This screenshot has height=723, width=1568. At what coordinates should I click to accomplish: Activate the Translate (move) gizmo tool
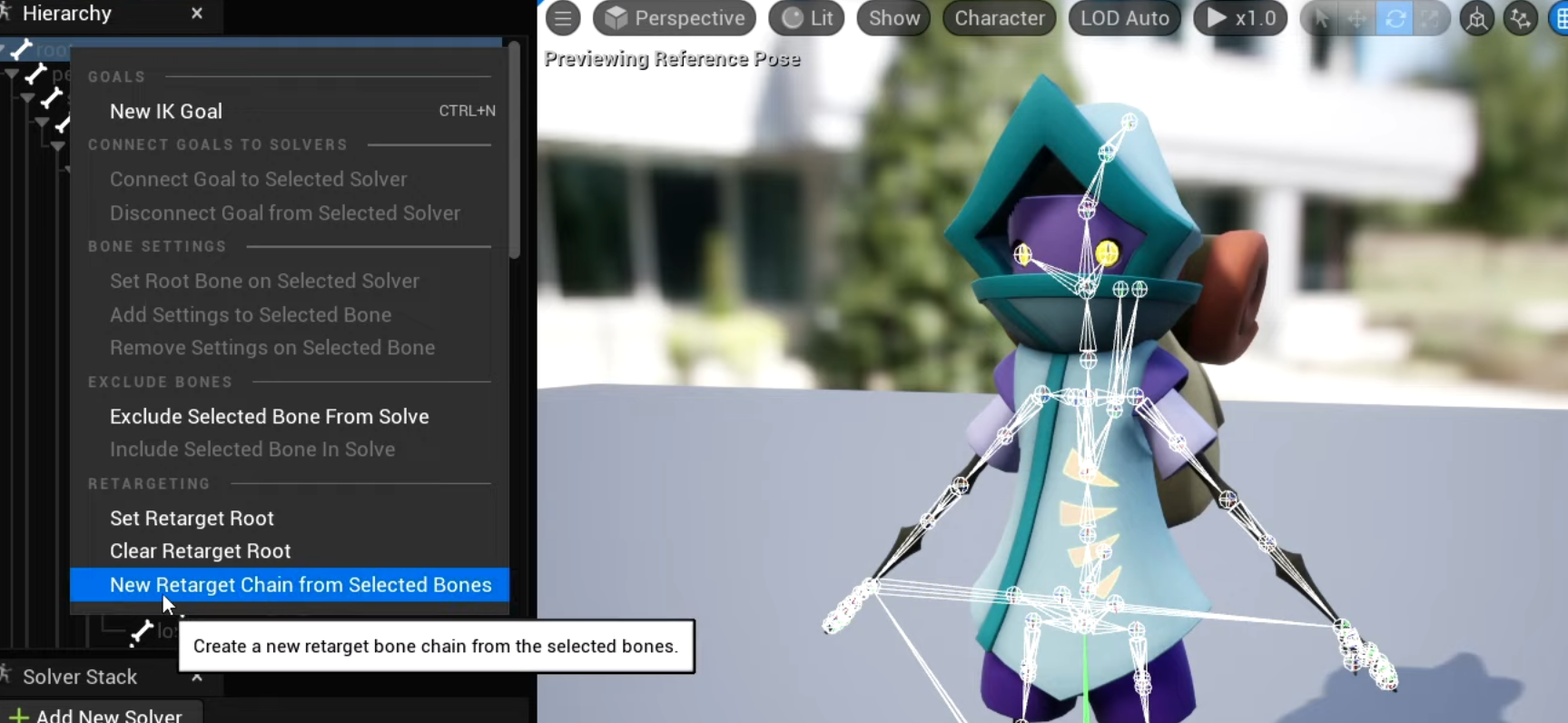click(x=1357, y=19)
